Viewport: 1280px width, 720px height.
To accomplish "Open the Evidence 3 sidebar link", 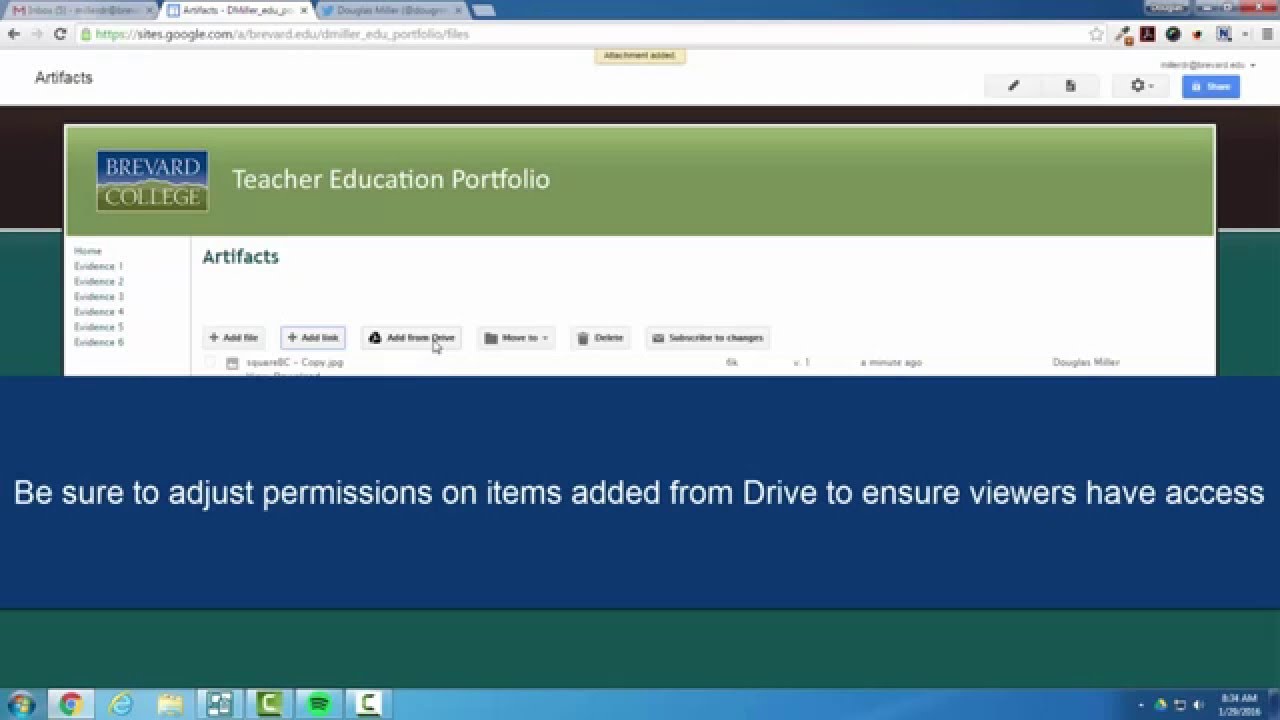I will [99, 296].
